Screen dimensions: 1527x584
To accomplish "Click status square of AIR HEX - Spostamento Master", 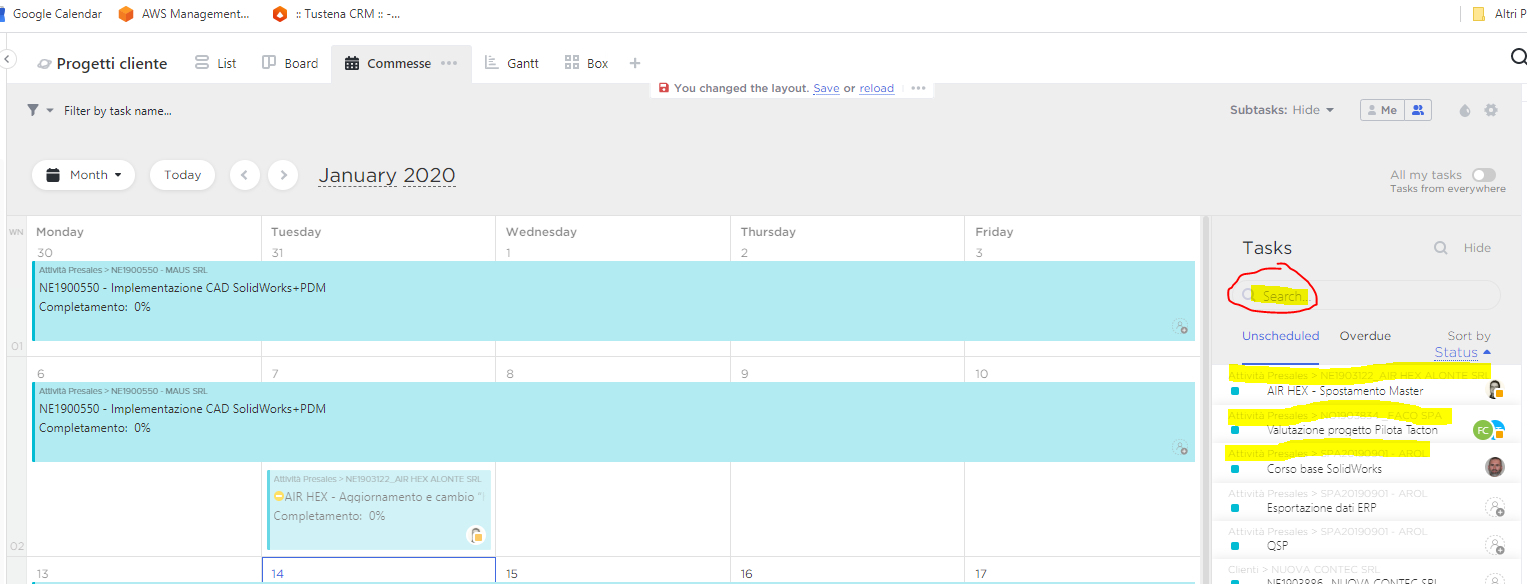I will tap(1235, 391).
